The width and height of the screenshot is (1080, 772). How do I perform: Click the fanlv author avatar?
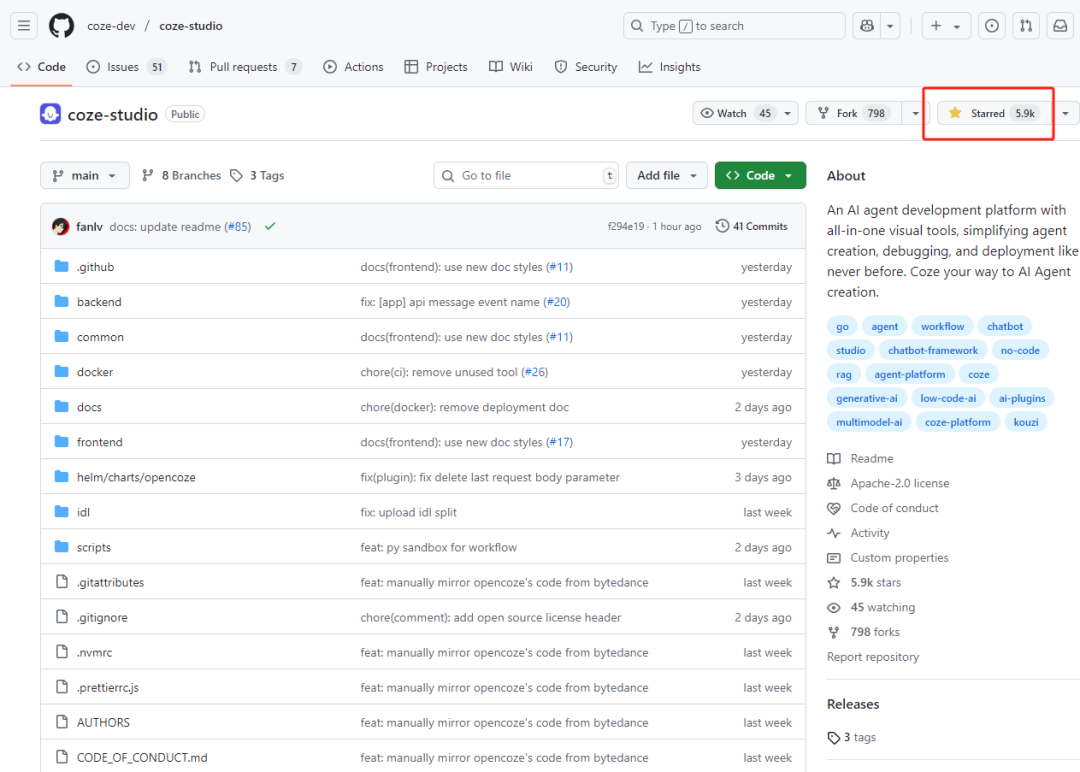[61, 227]
